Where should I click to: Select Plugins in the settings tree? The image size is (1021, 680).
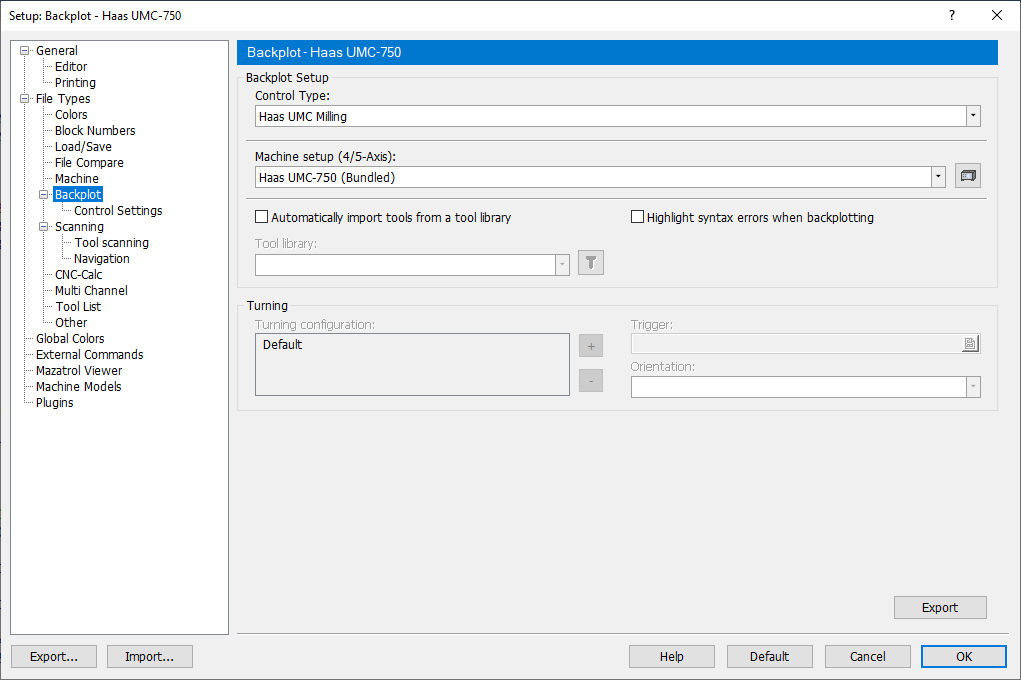tap(55, 403)
